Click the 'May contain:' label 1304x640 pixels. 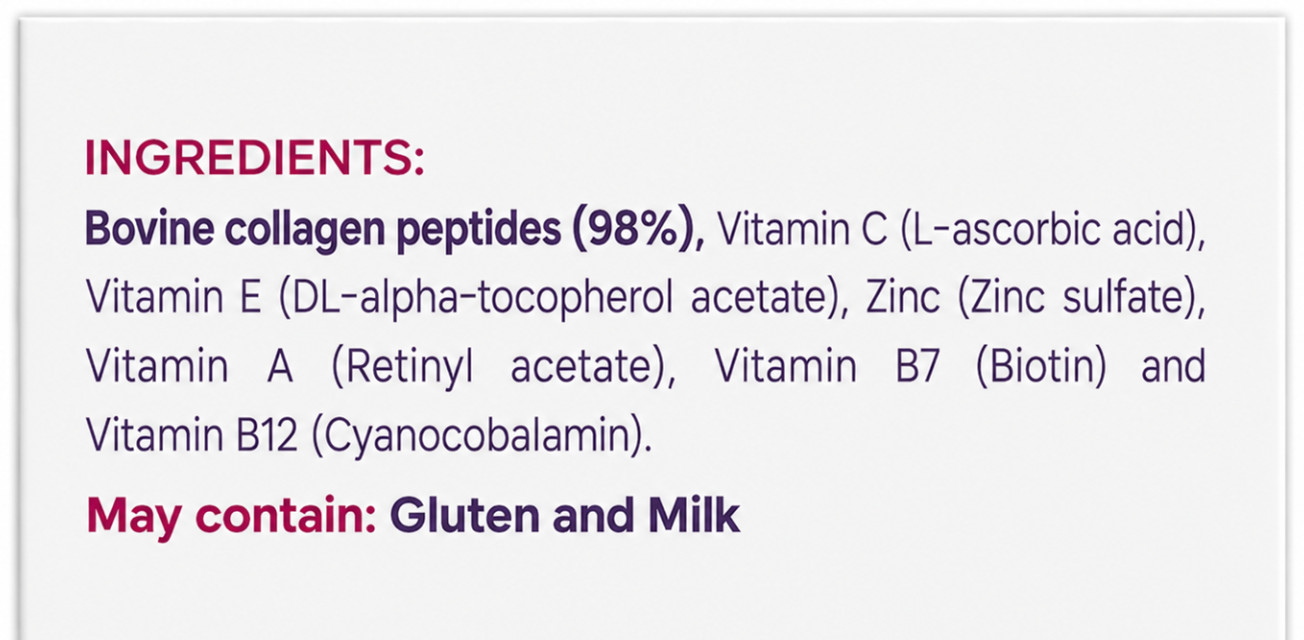(231, 515)
